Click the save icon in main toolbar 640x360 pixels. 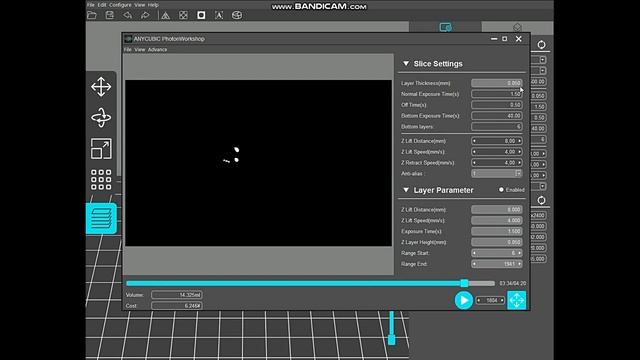pos(109,16)
